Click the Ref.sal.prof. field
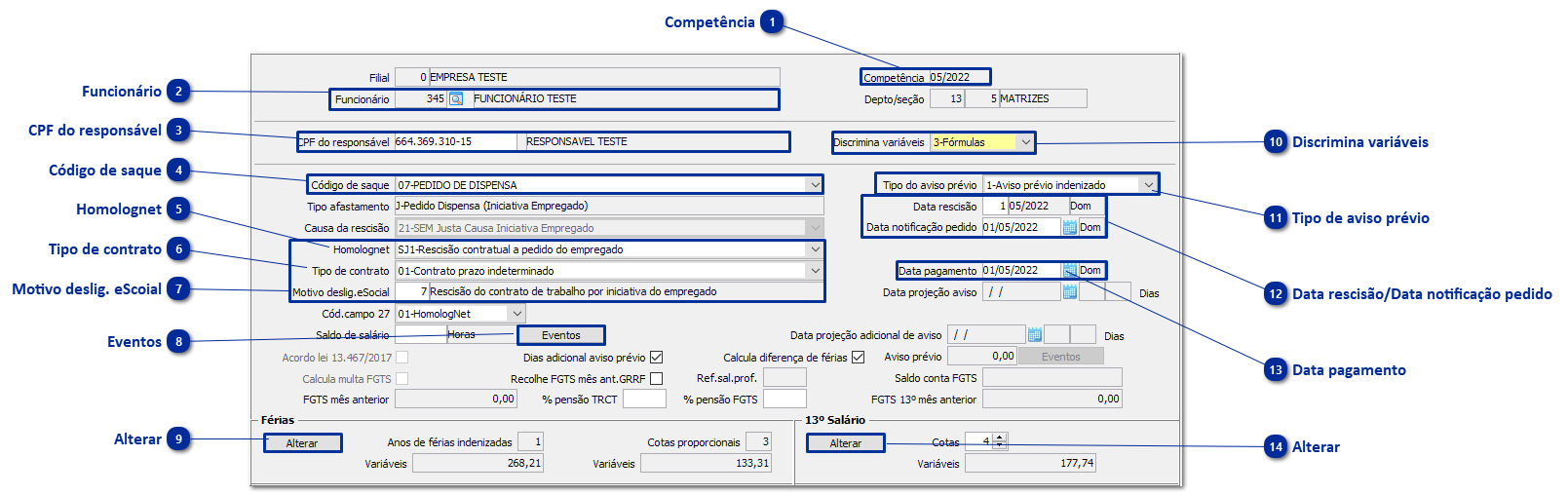This screenshot has width=1568, height=495. 784,377
